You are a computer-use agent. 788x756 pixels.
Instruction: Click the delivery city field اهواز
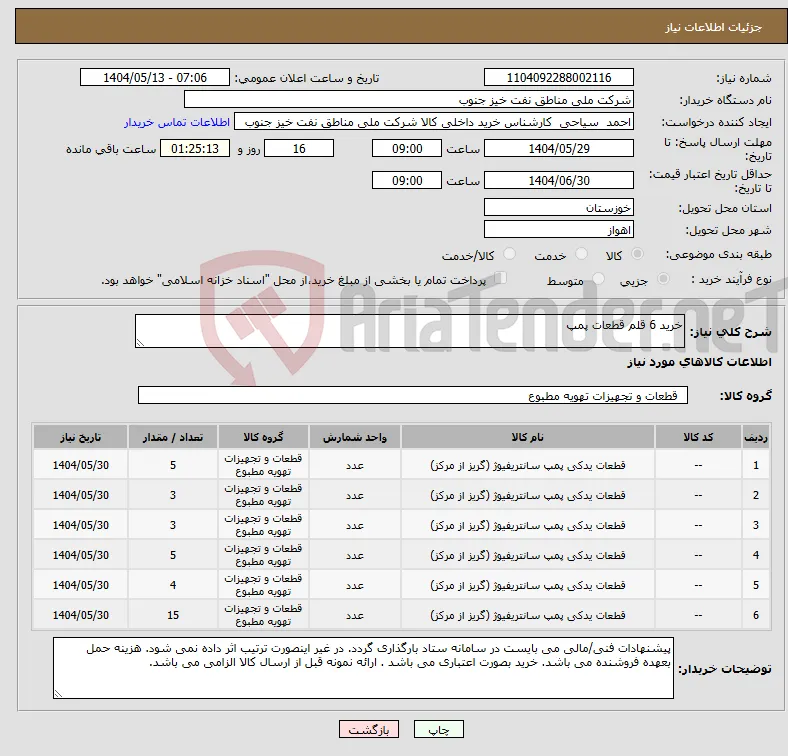(x=558, y=229)
